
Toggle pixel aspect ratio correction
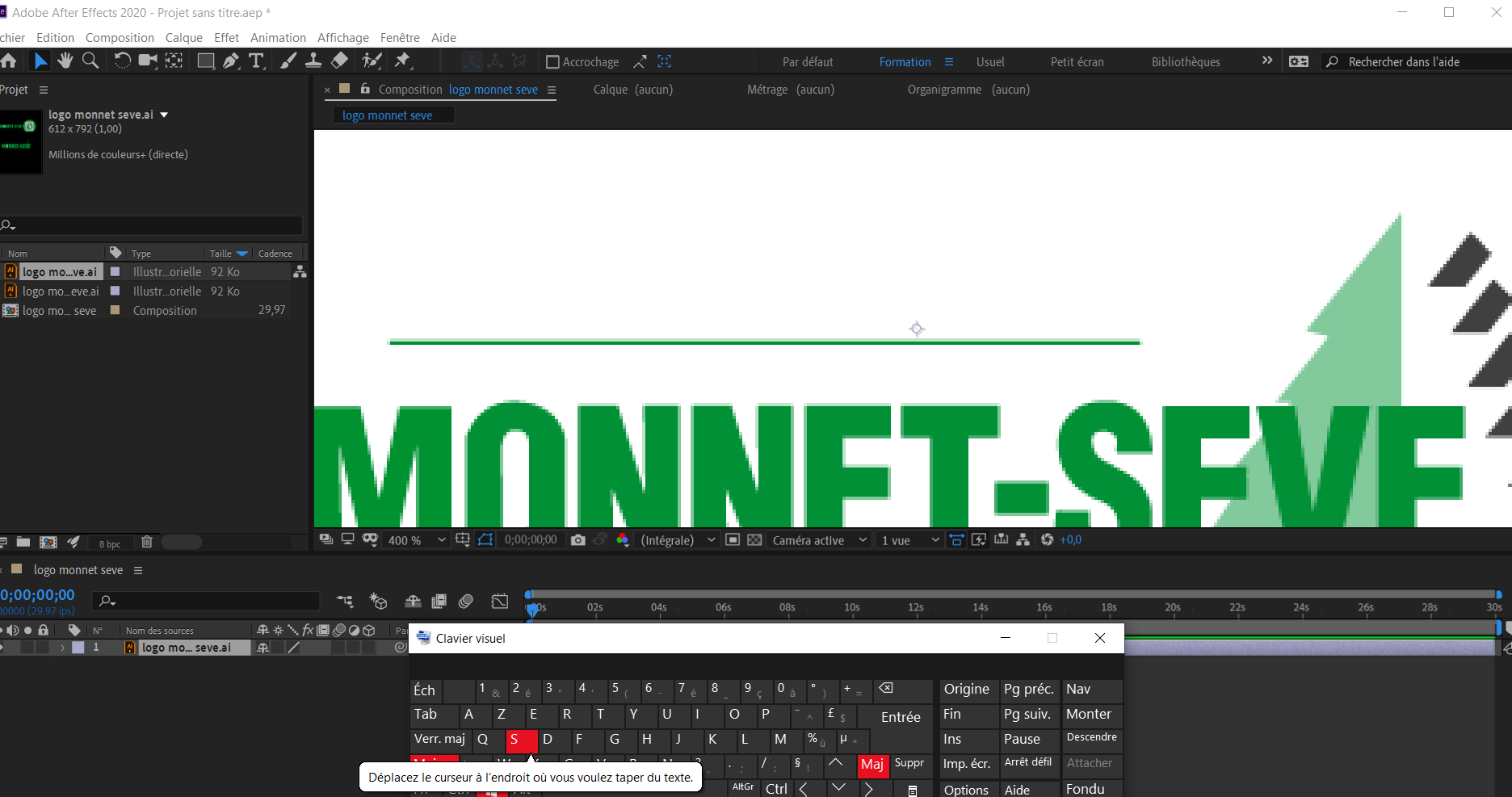[956, 539]
